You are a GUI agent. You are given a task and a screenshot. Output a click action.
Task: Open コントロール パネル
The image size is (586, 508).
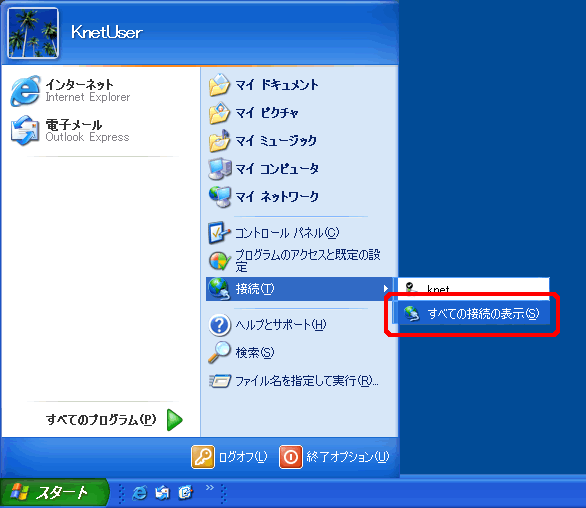click(x=299, y=233)
